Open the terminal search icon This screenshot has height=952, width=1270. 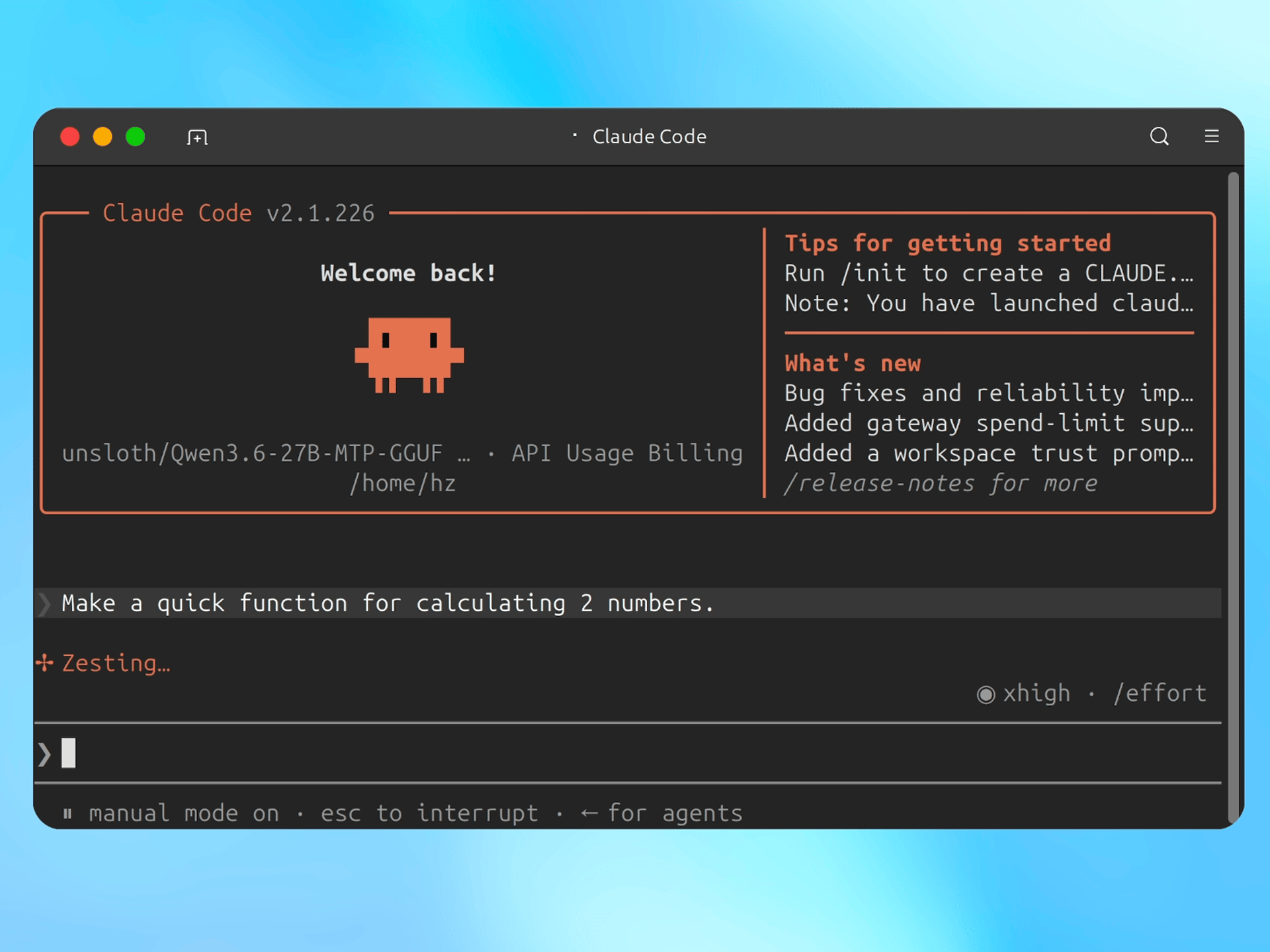(x=1159, y=136)
